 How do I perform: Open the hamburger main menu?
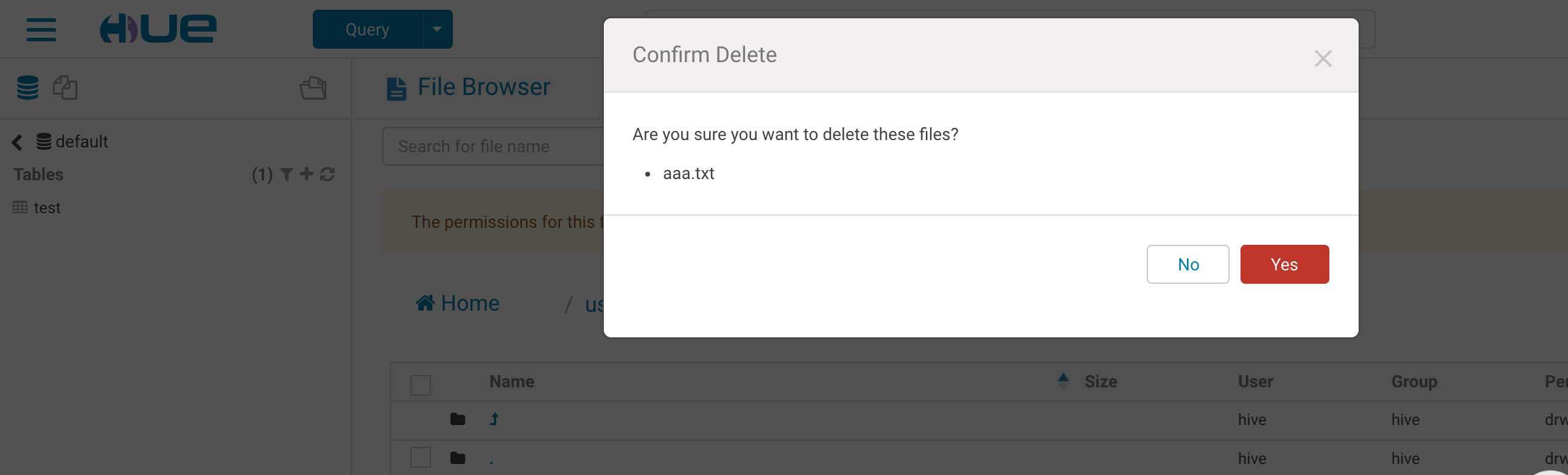(41, 29)
